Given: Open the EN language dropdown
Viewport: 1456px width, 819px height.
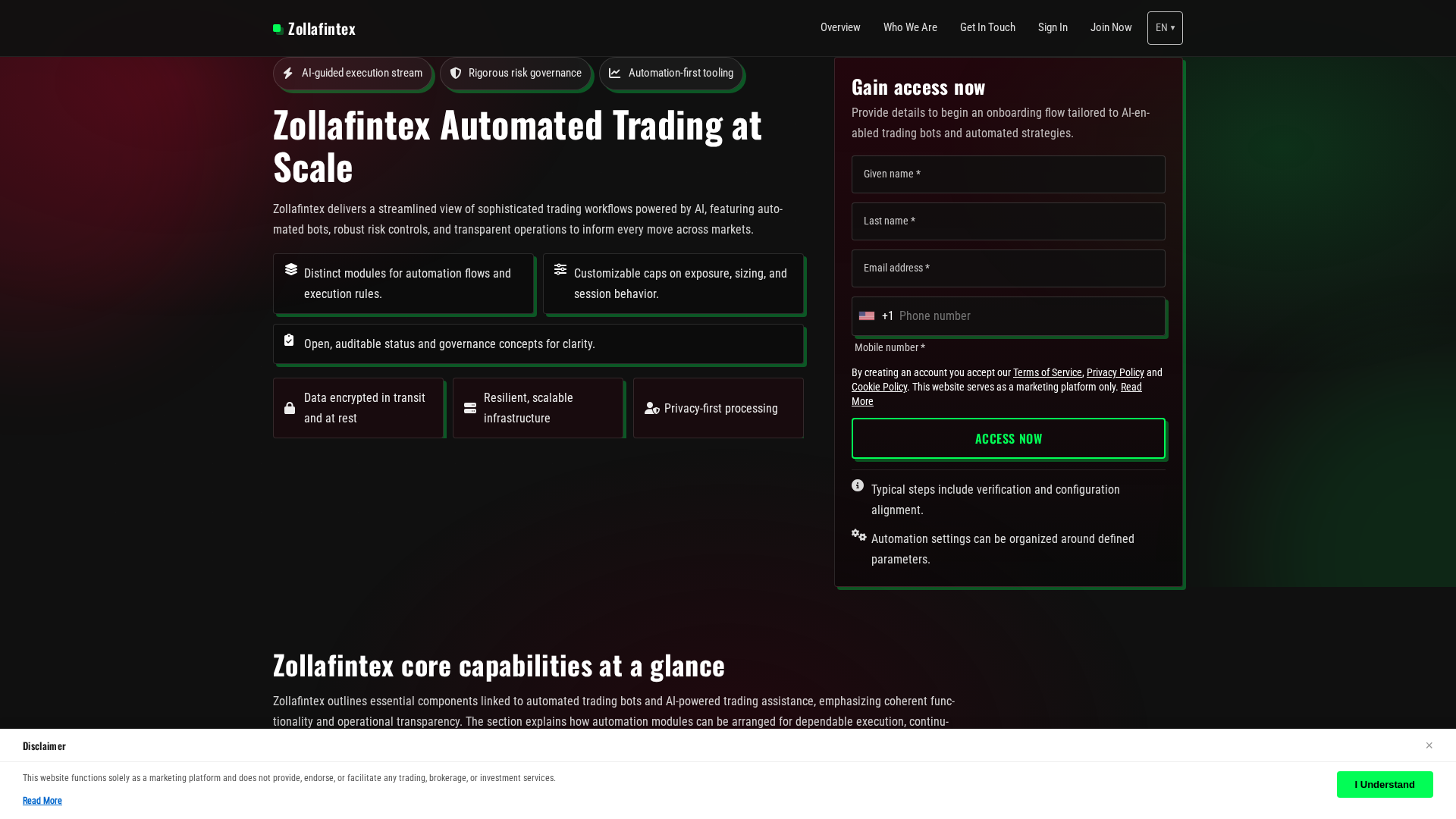Looking at the screenshot, I should click(x=1165, y=28).
